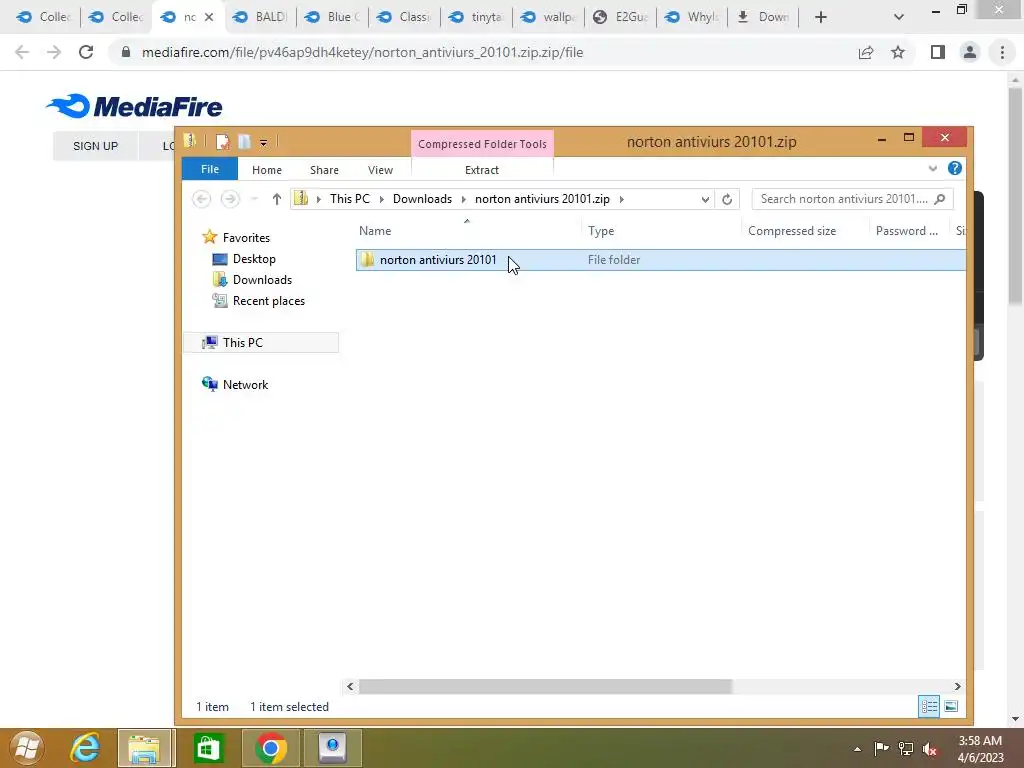Screen dimensions: 1024x768
Task: Reload the MediaFire page in Chrome
Action: pos(86,52)
